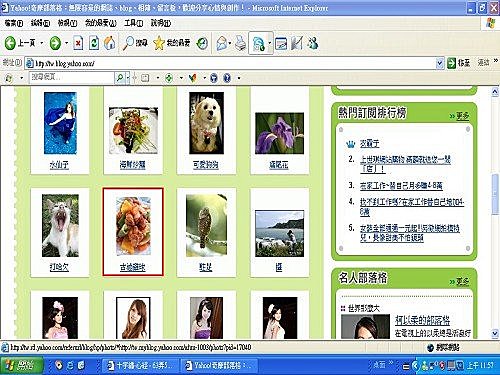Click the Mail envelope toolbar icon
The height and width of the screenshot is (375, 500).
222,43
